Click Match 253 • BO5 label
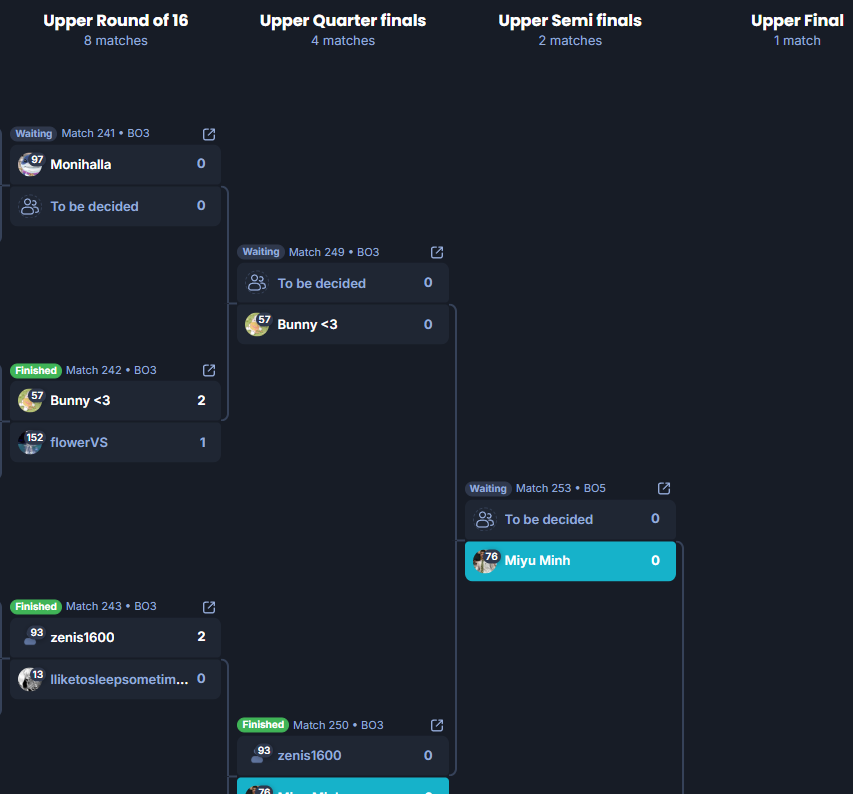 click(x=561, y=488)
